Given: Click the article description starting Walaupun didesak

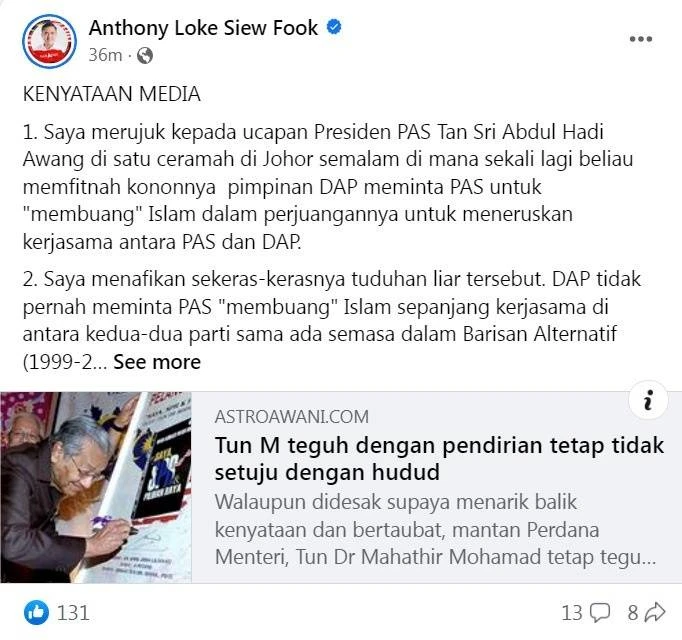Looking at the screenshot, I should click(x=435, y=529).
